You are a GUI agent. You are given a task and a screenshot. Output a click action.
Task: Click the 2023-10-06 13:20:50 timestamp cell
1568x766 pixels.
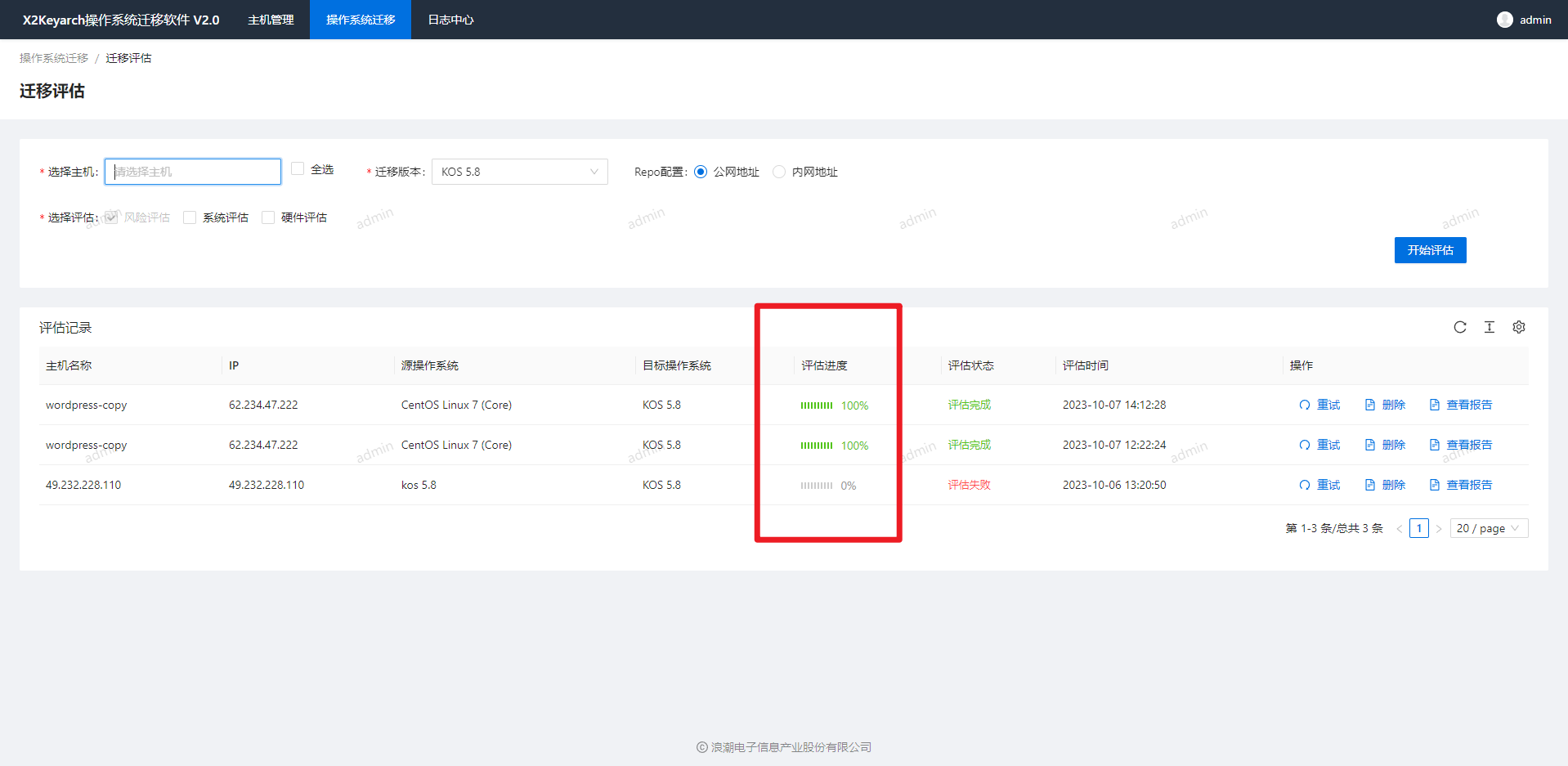pos(1114,485)
